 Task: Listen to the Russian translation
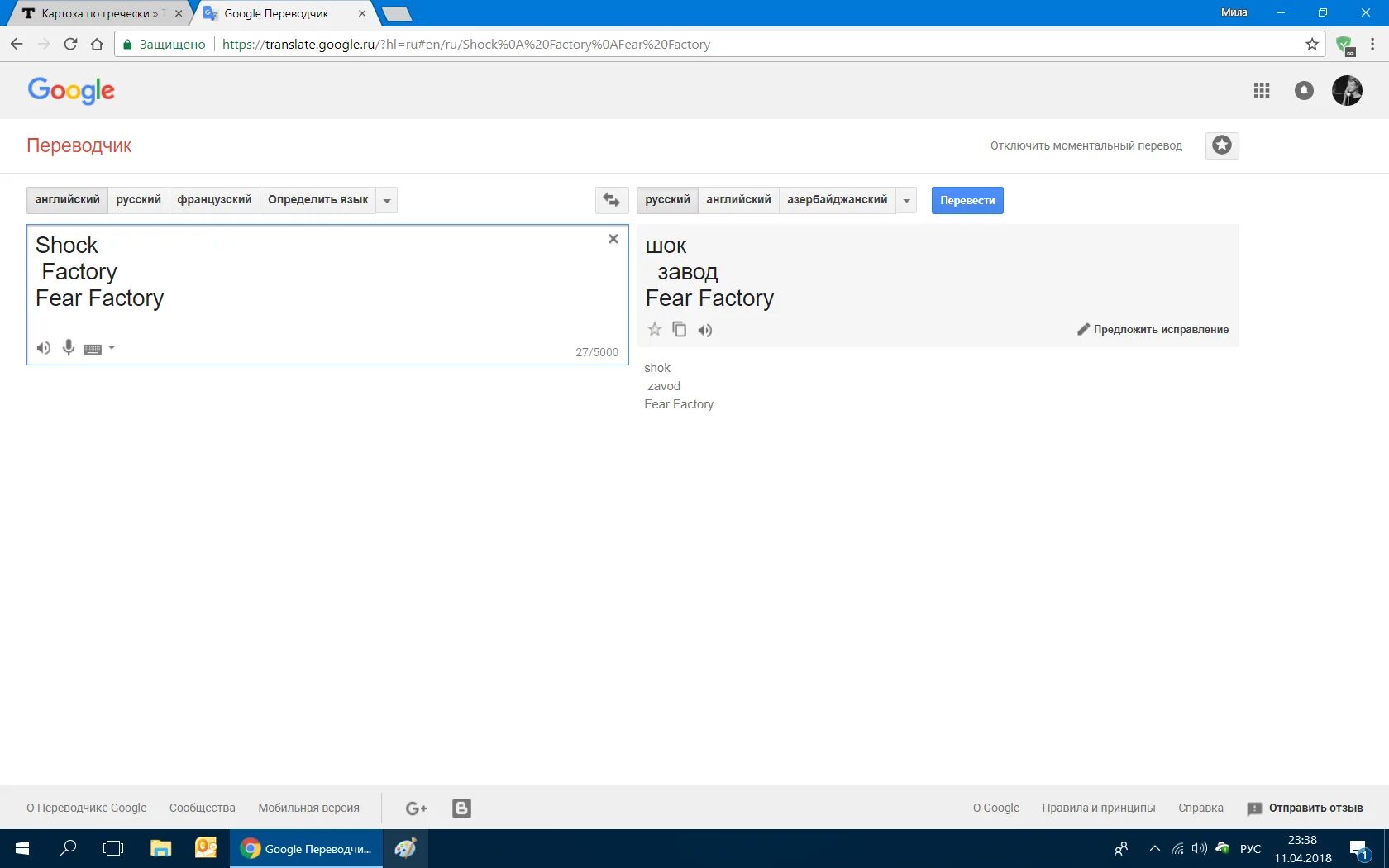(704, 330)
